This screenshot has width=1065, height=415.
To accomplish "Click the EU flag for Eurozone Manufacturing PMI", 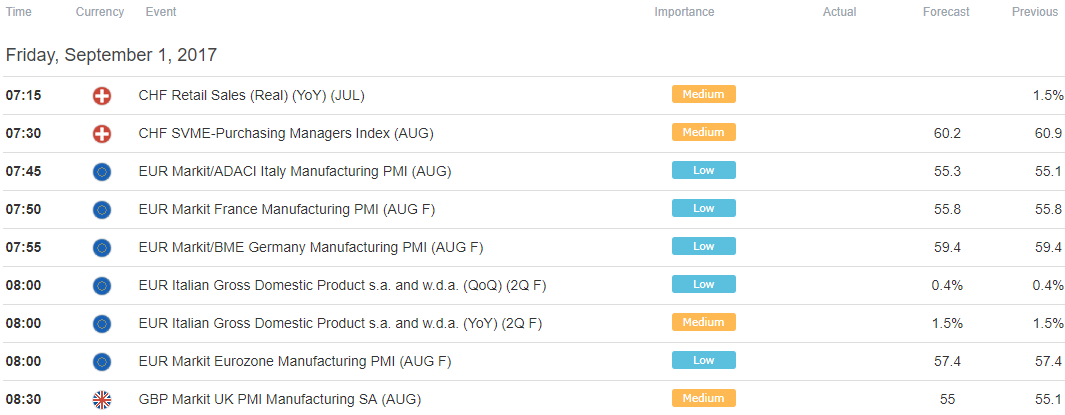I will 102,363.
